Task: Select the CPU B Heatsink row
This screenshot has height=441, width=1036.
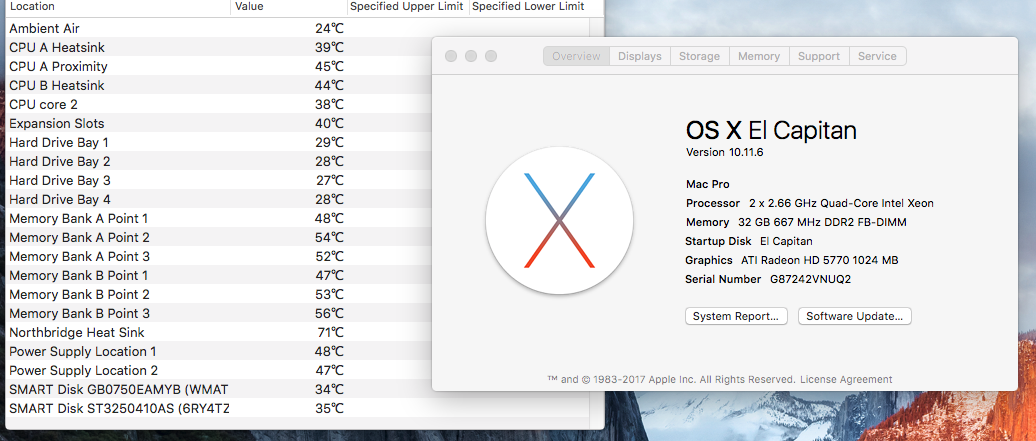Action: tap(219, 85)
